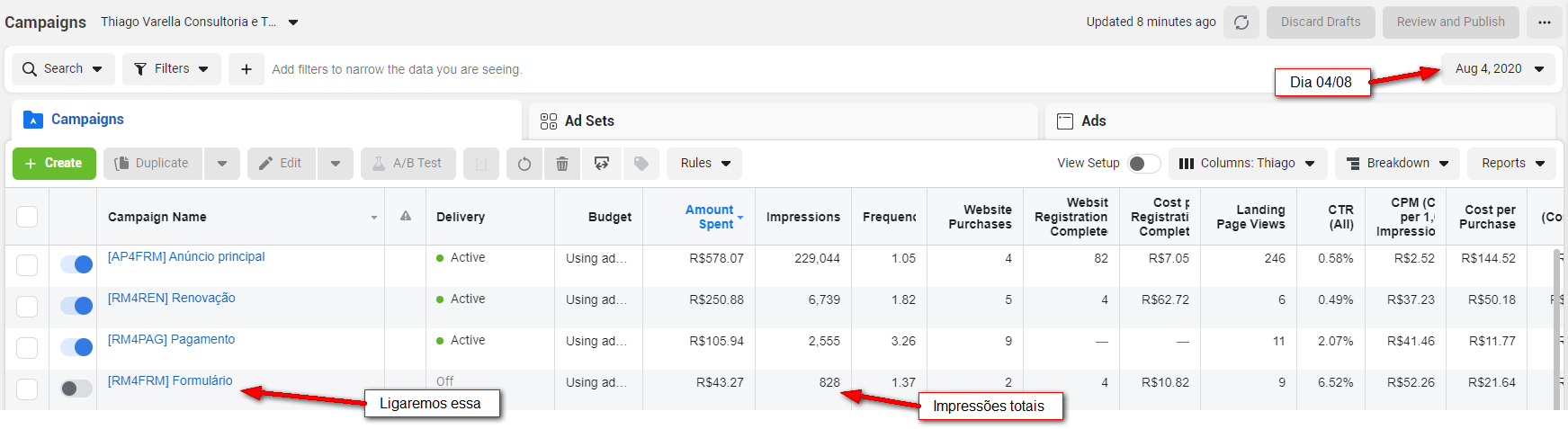Viewport: 1568px width, 429px height.
Task: Click the green Create button
Action: 54,164
